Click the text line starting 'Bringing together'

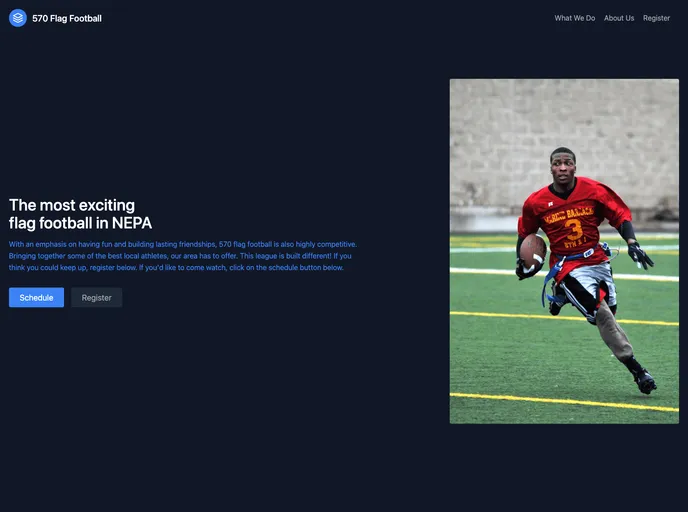point(180,256)
